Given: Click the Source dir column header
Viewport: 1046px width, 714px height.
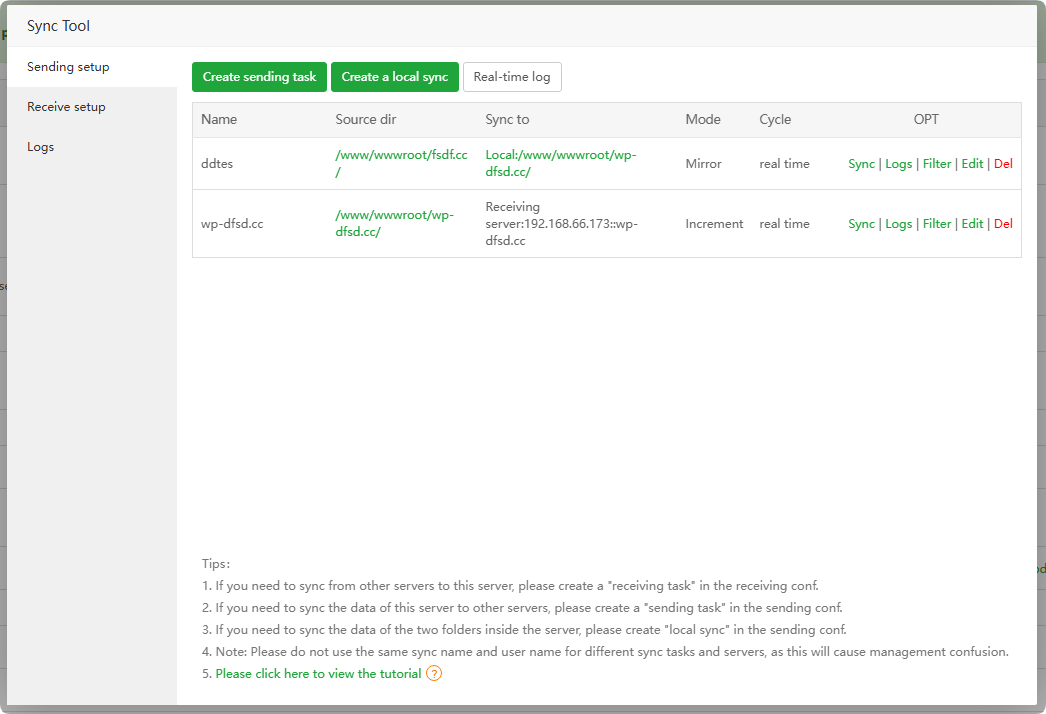Looking at the screenshot, I should [x=366, y=119].
